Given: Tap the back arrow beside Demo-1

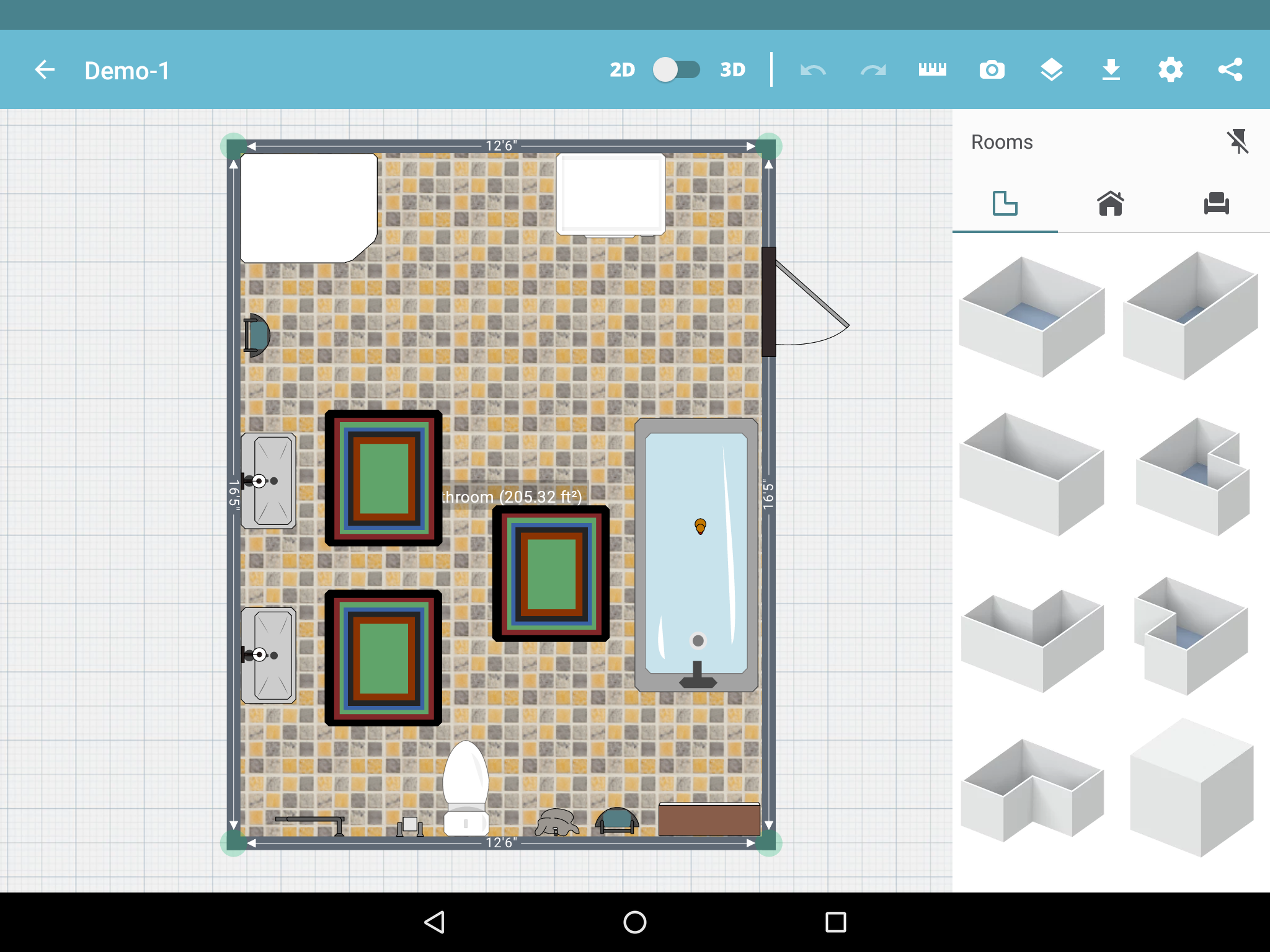Looking at the screenshot, I should (45, 70).
